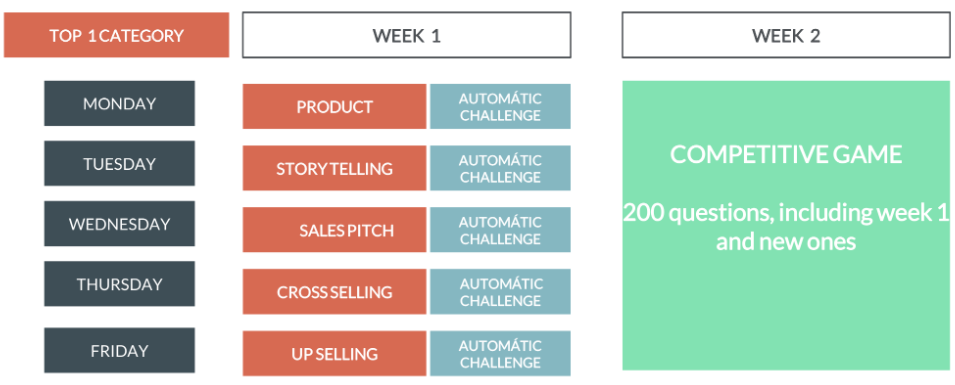Click Automatic Challenge next to STORYTELLING

(x=500, y=168)
